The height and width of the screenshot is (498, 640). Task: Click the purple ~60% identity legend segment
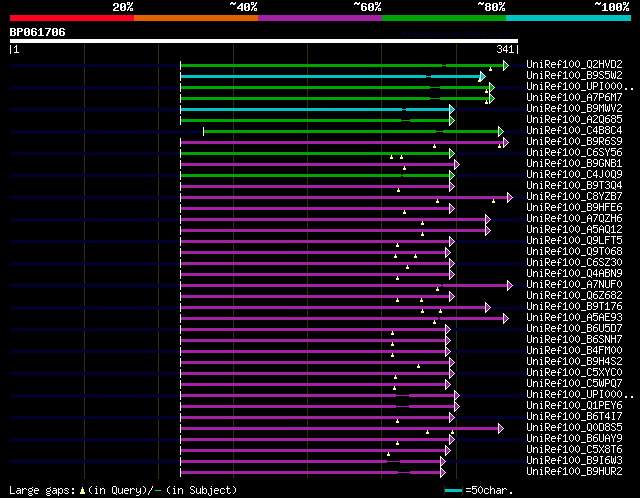pyautogui.click(x=320, y=18)
